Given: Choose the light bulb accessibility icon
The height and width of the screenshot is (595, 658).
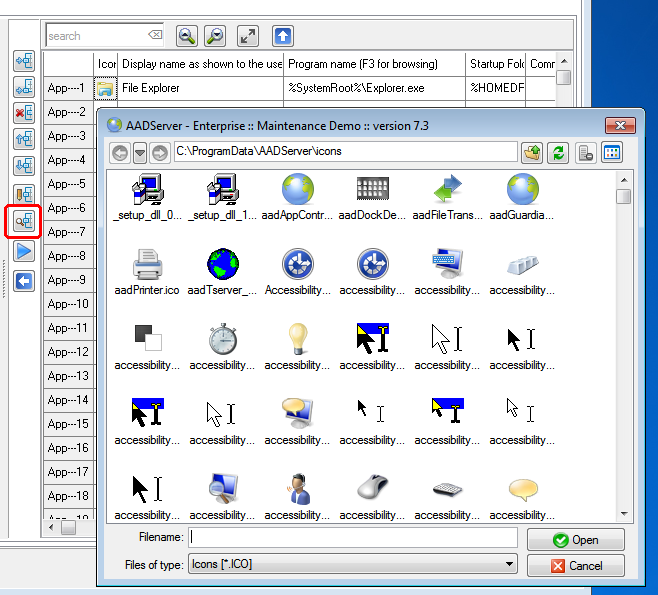Looking at the screenshot, I should (x=297, y=347).
